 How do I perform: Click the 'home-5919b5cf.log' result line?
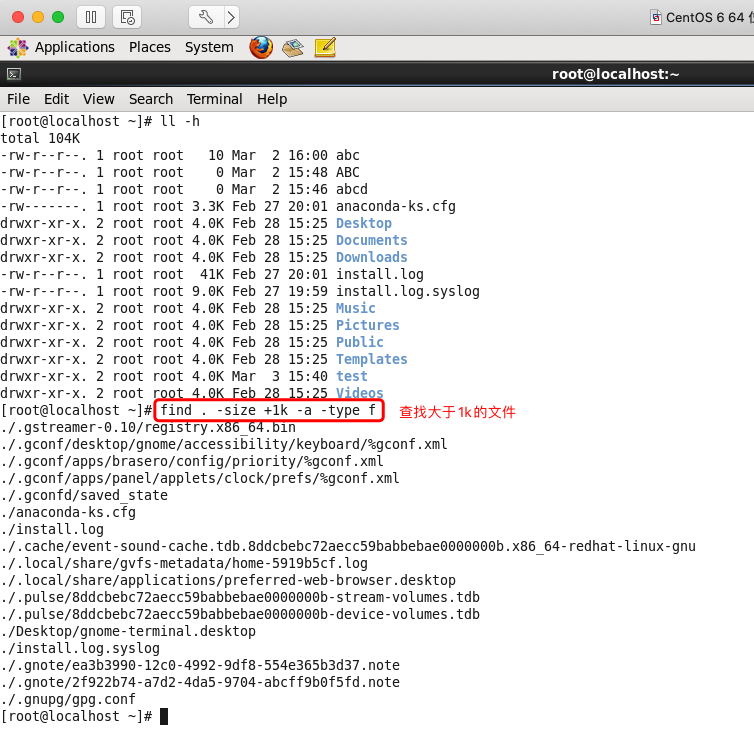pyautogui.click(x=184, y=563)
